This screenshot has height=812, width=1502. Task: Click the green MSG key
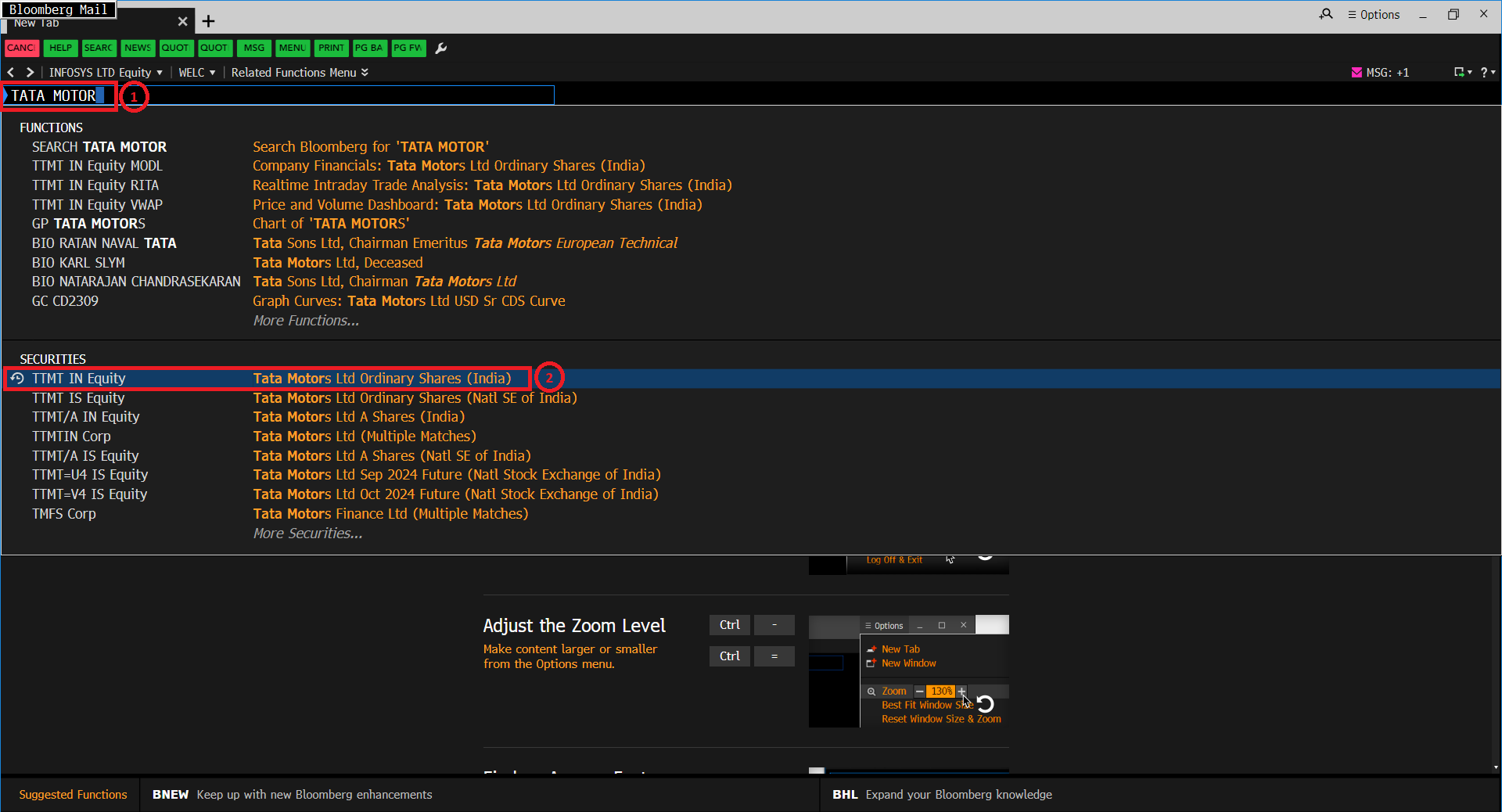coord(253,49)
